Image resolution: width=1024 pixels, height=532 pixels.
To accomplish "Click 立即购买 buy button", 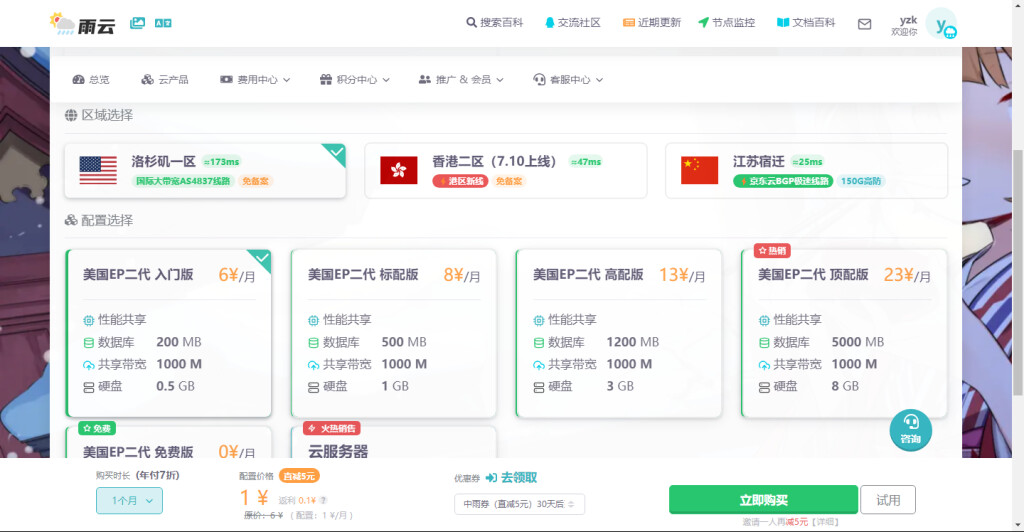I will pos(763,500).
